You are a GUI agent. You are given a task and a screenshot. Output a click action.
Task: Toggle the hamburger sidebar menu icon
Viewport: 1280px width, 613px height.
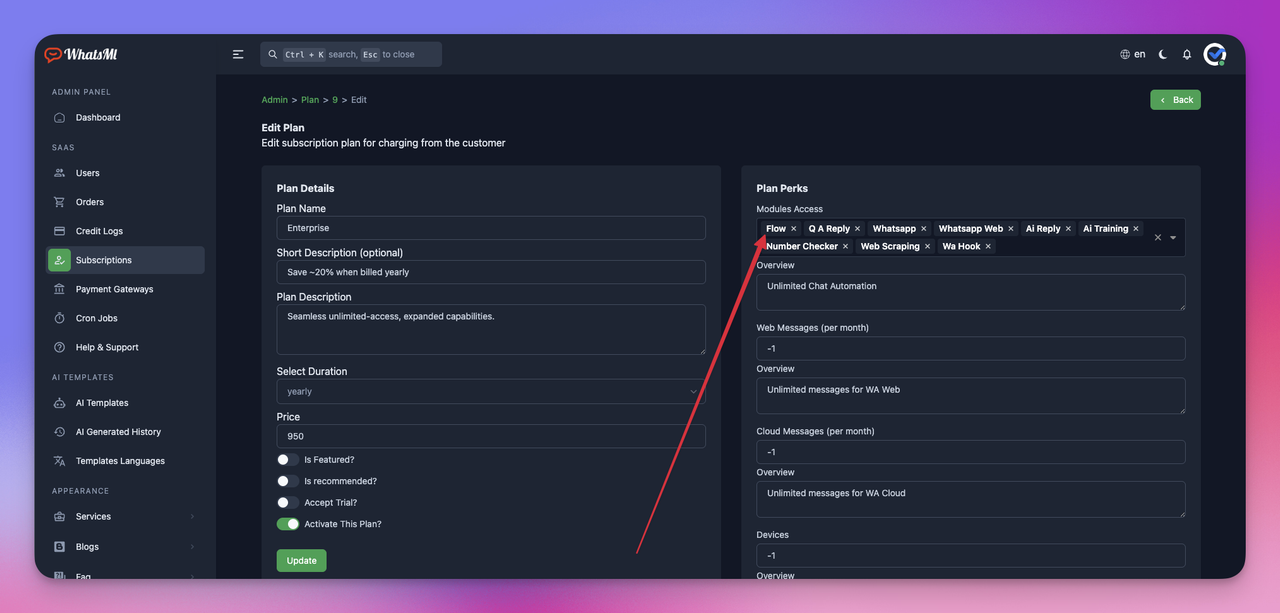coord(238,54)
